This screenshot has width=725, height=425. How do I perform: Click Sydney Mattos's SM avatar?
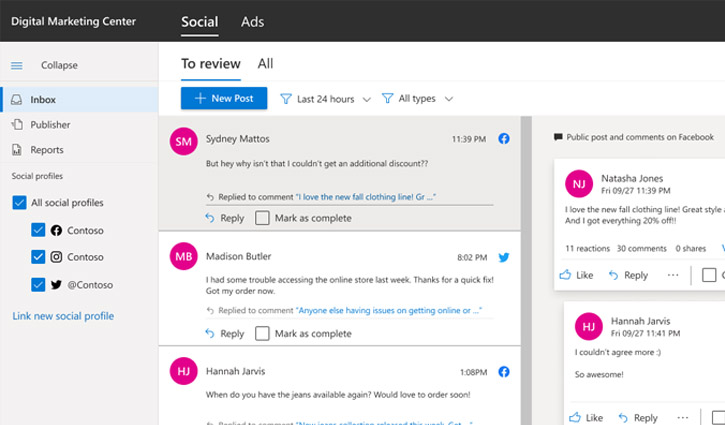[184, 142]
